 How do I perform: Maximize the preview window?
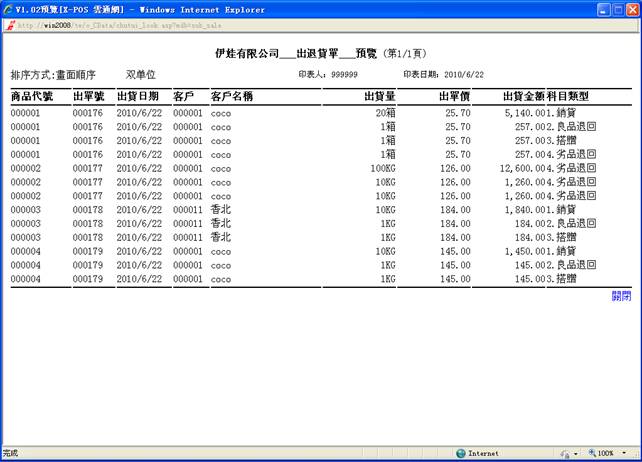coord(606,10)
